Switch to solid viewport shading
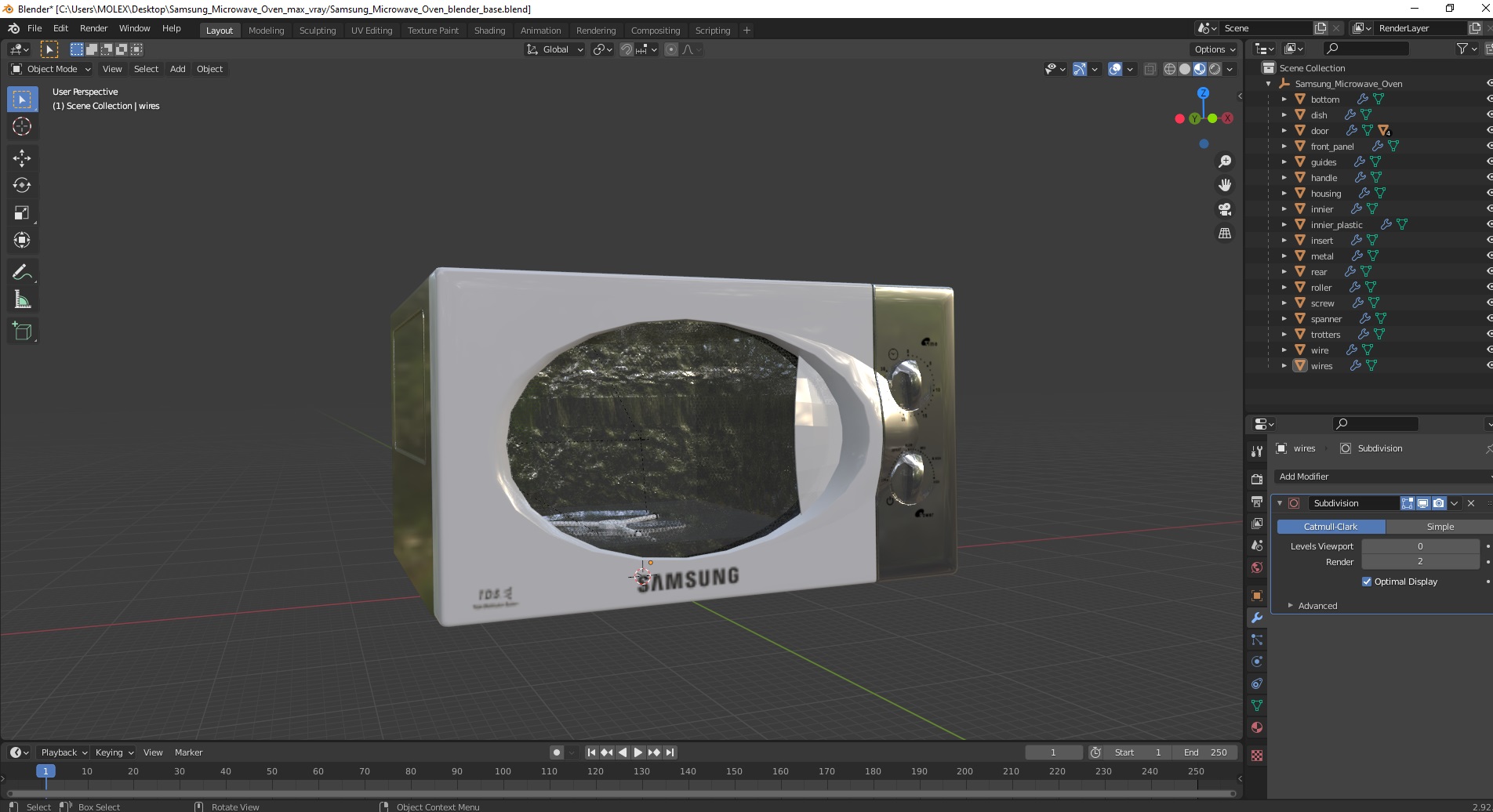This screenshot has width=1493, height=812. pyautogui.click(x=1185, y=69)
